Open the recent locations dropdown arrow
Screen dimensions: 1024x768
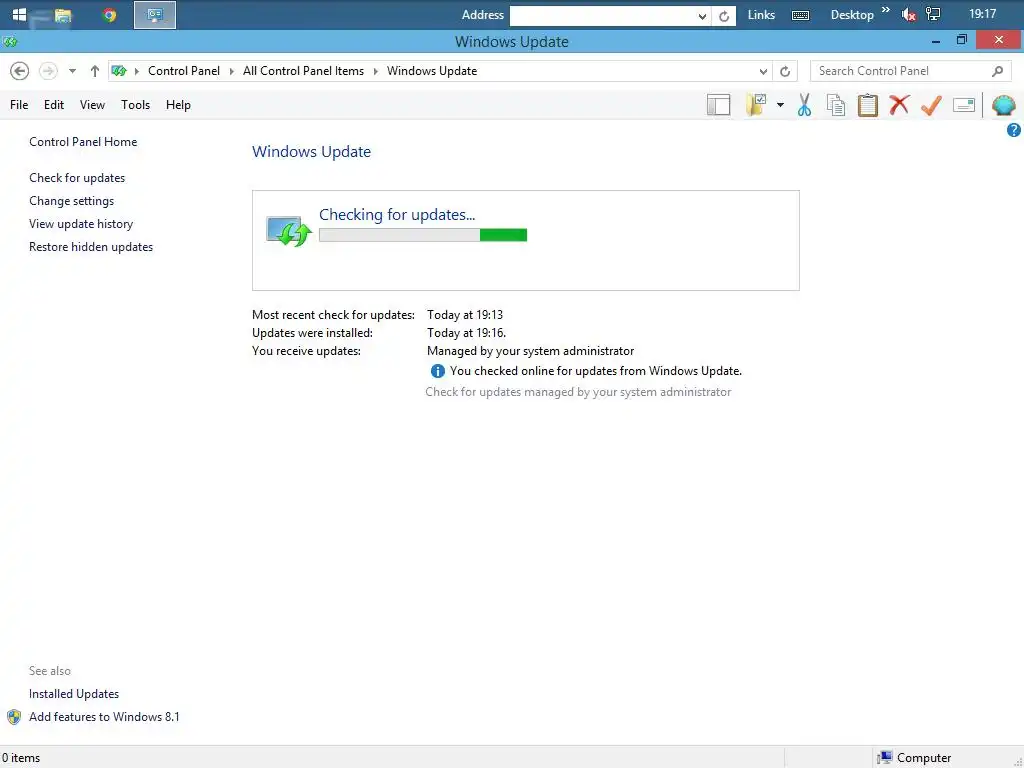72,71
